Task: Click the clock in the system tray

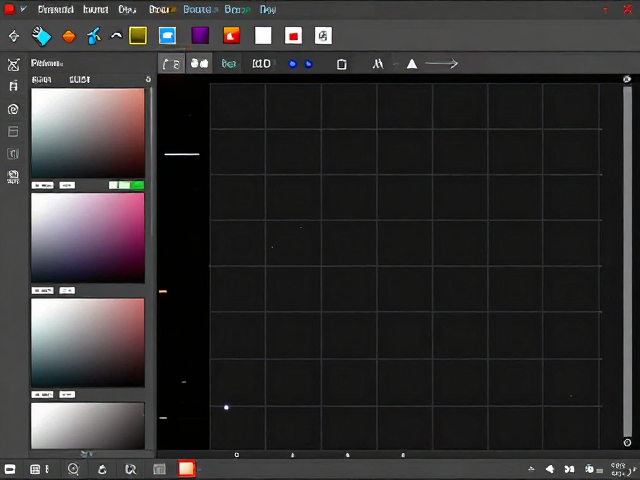Action: pyautogui.click(x=618, y=469)
